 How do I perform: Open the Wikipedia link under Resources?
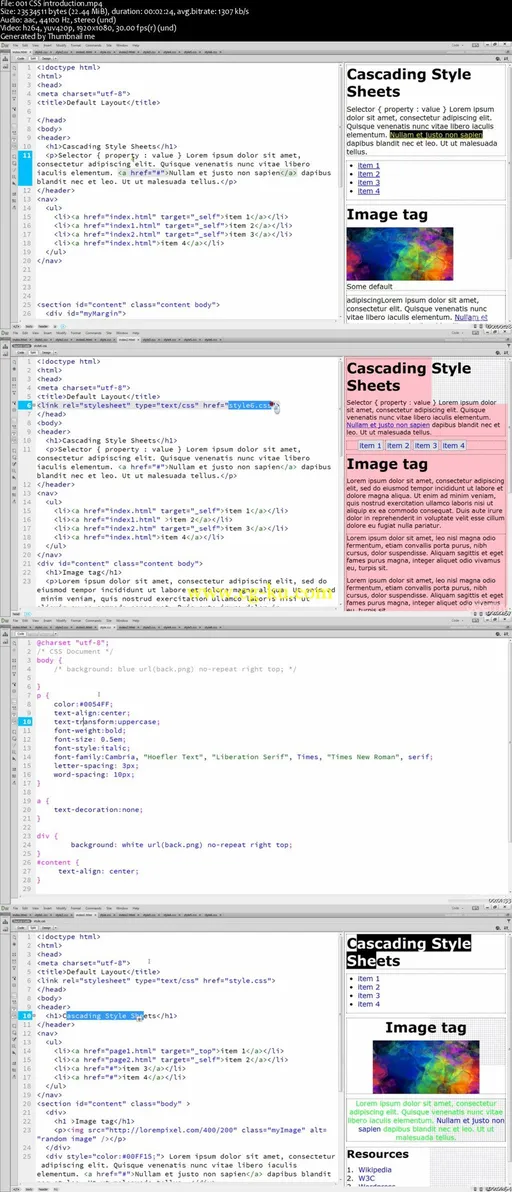pos(375,1170)
